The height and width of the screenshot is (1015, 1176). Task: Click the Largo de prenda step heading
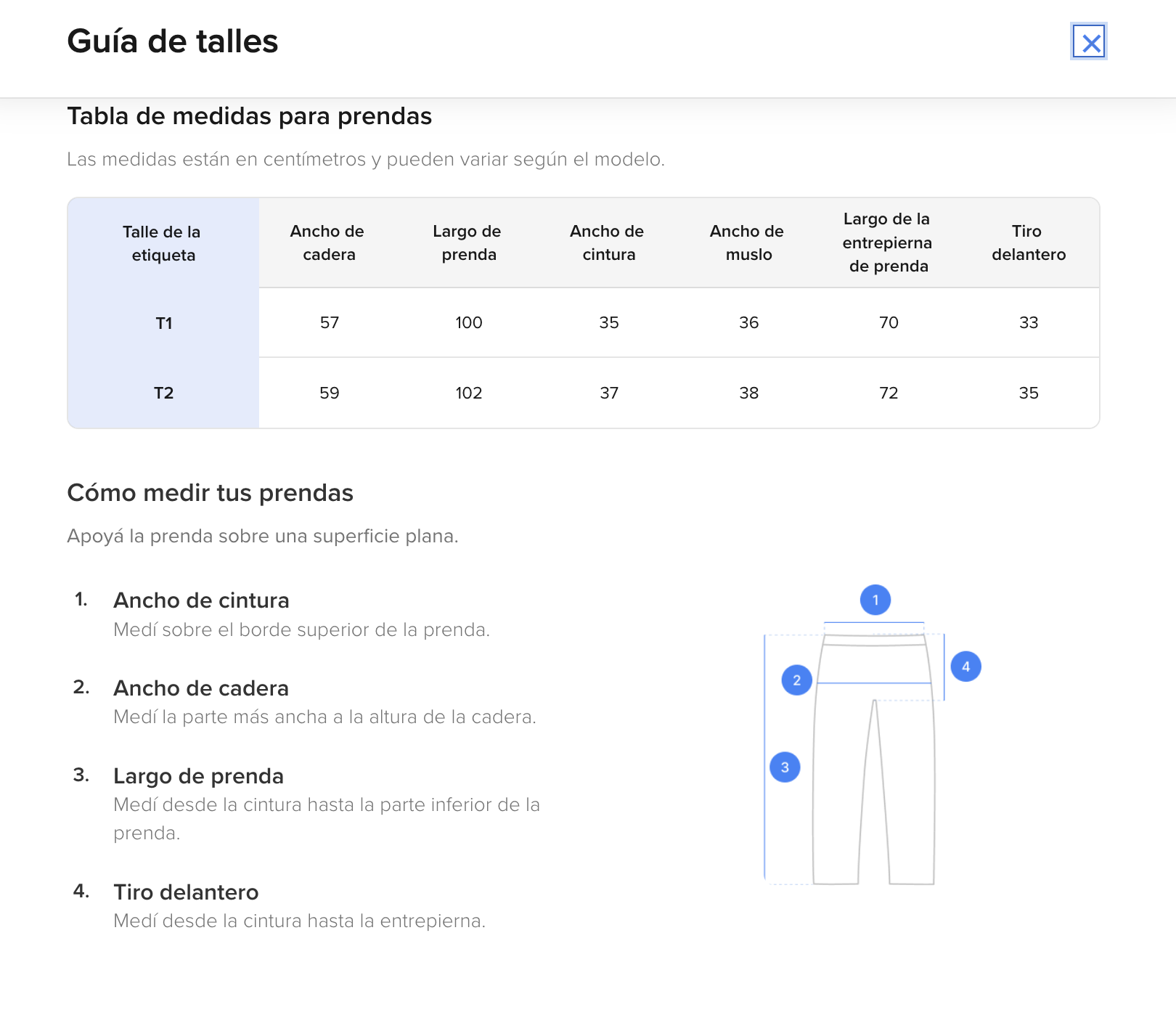tap(198, 776)
